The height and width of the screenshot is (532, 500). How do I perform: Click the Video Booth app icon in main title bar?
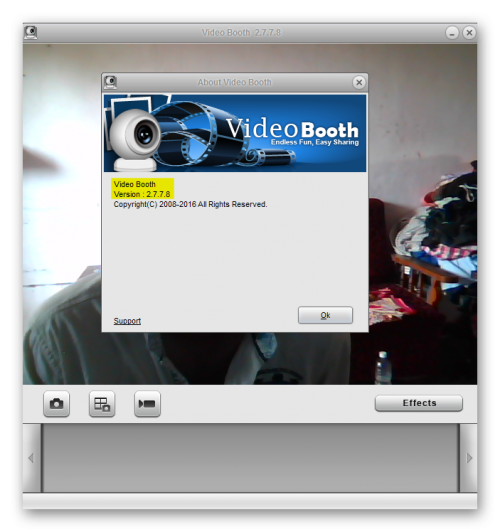coord(31,33)
